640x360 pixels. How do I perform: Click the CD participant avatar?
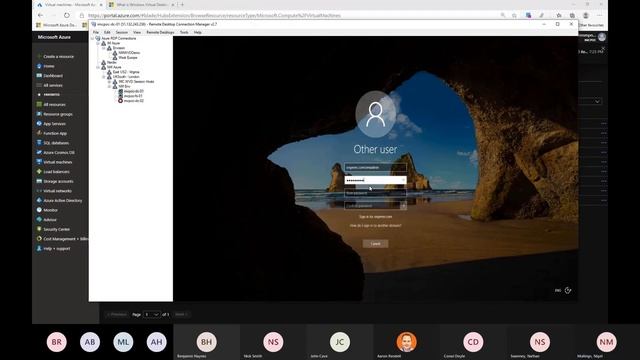tap(473, 342)
